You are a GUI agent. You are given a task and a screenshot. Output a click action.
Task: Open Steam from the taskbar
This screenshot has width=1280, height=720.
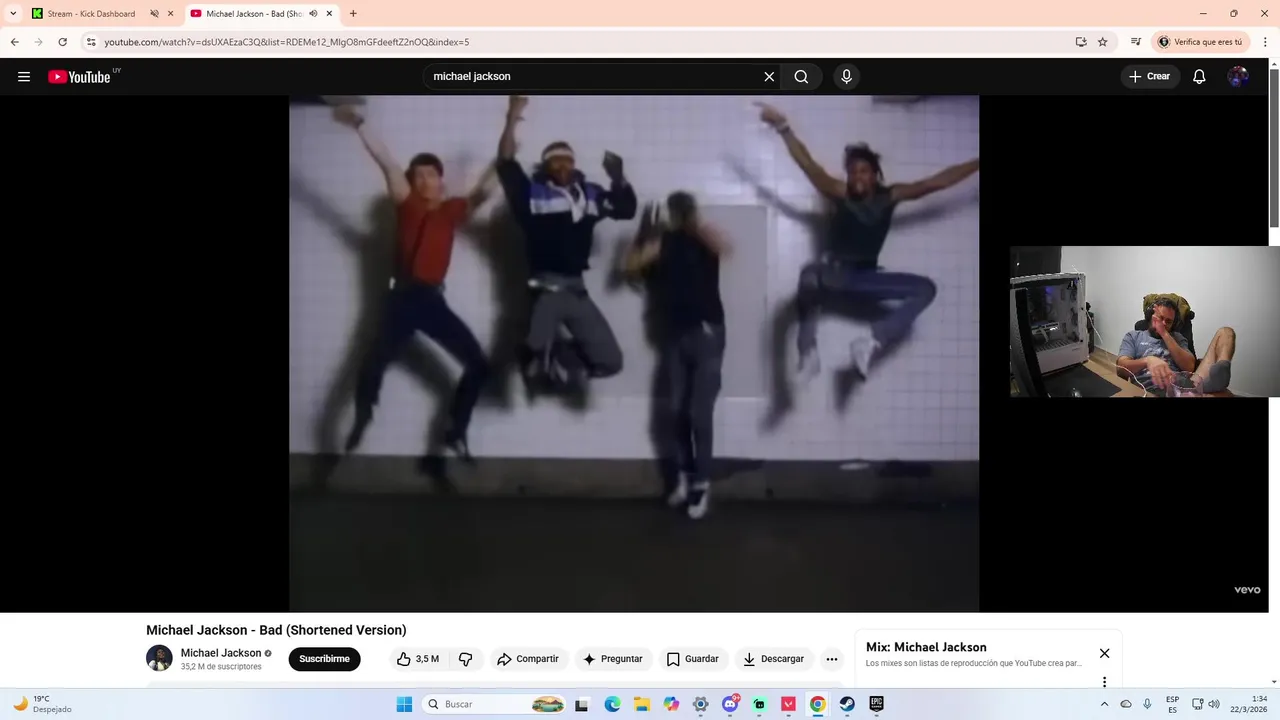coord(847,704)
